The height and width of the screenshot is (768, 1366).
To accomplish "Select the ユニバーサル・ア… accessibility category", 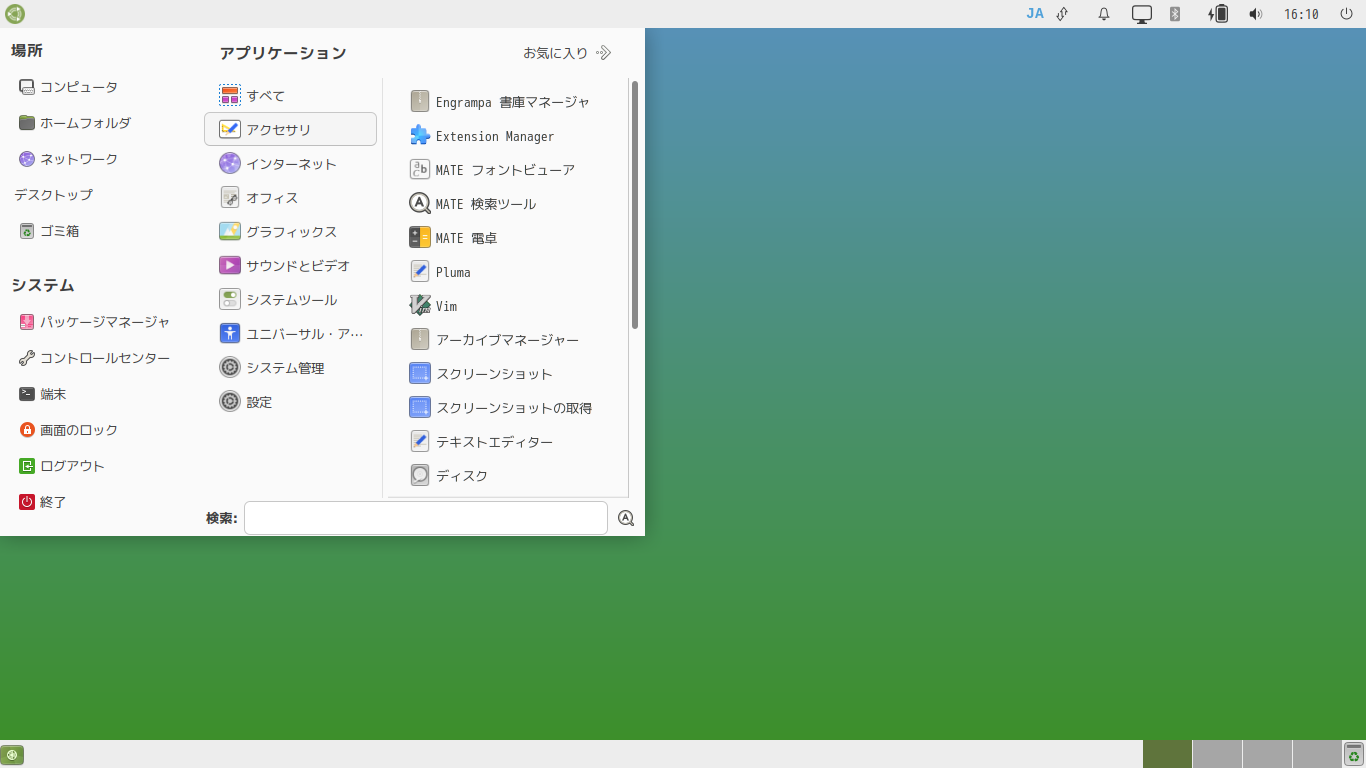I will pos(290,334).
